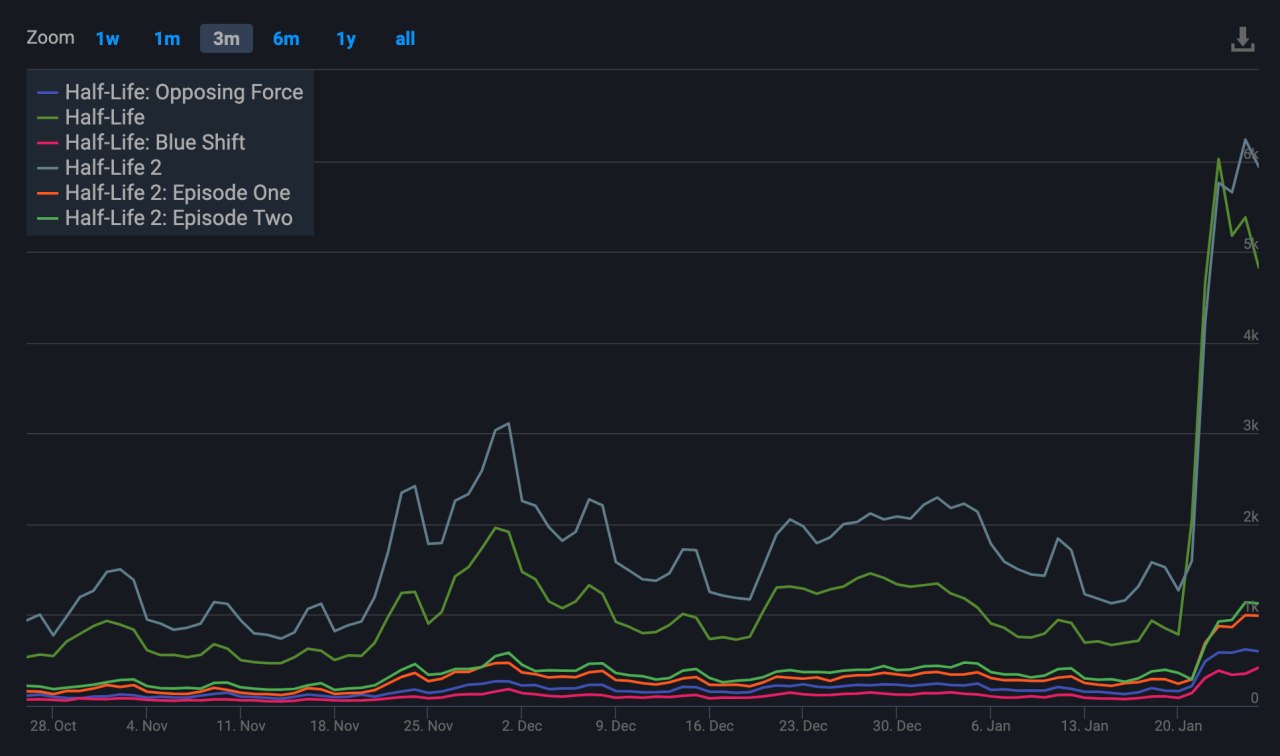Click the 11. Nov axis date label

pyautogui.click(x=240, y=726)
